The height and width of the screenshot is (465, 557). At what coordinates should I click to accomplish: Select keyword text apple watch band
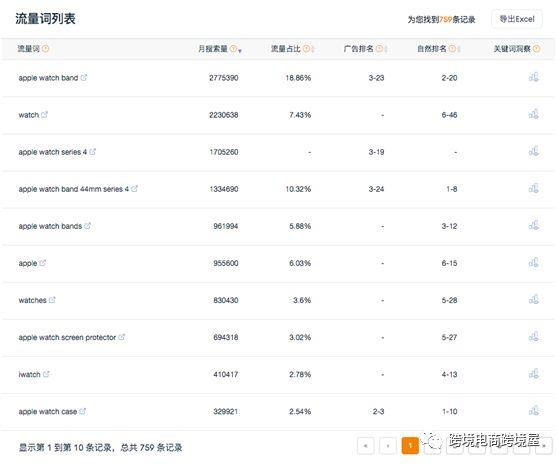tap(48, 78)
